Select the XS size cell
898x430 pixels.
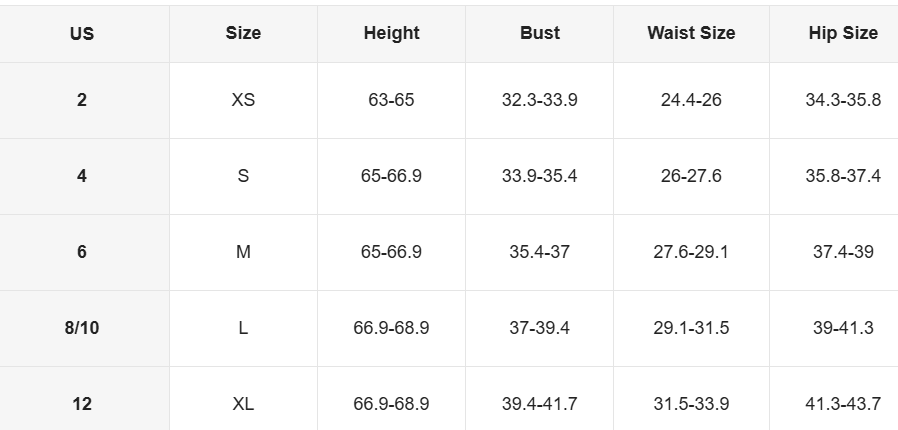click(243, 100)
